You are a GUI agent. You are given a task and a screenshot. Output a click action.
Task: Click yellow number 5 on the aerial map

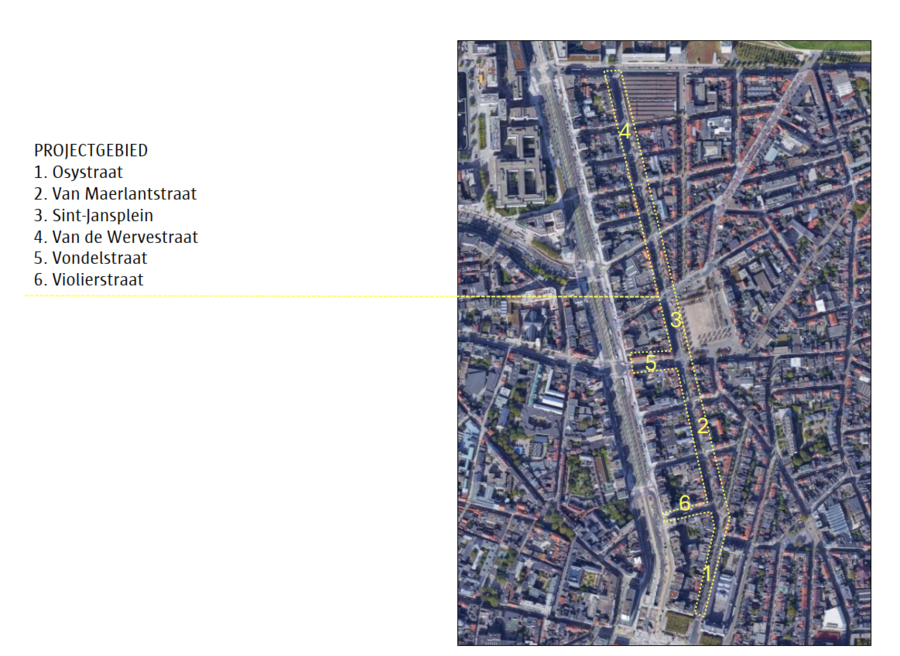pos(651,363)
